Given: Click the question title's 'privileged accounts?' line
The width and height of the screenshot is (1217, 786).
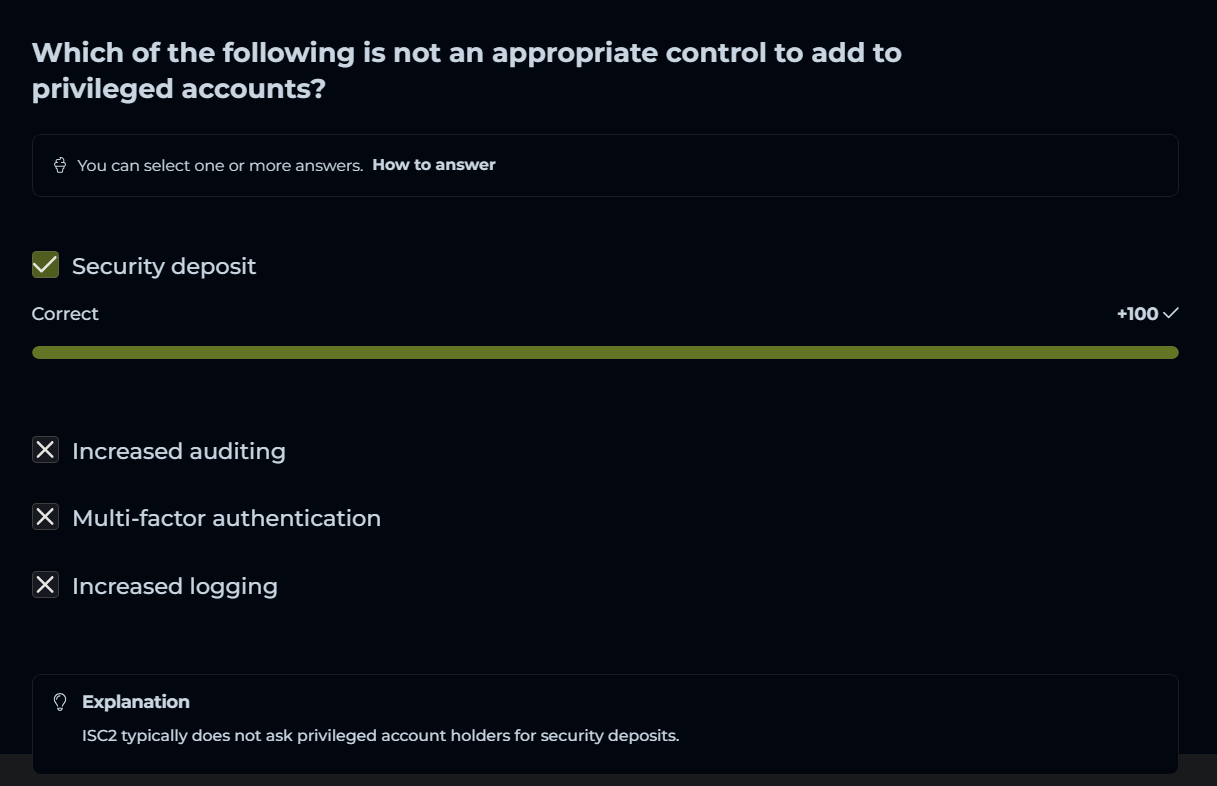Looking at the screenshot, I should 179,89.
